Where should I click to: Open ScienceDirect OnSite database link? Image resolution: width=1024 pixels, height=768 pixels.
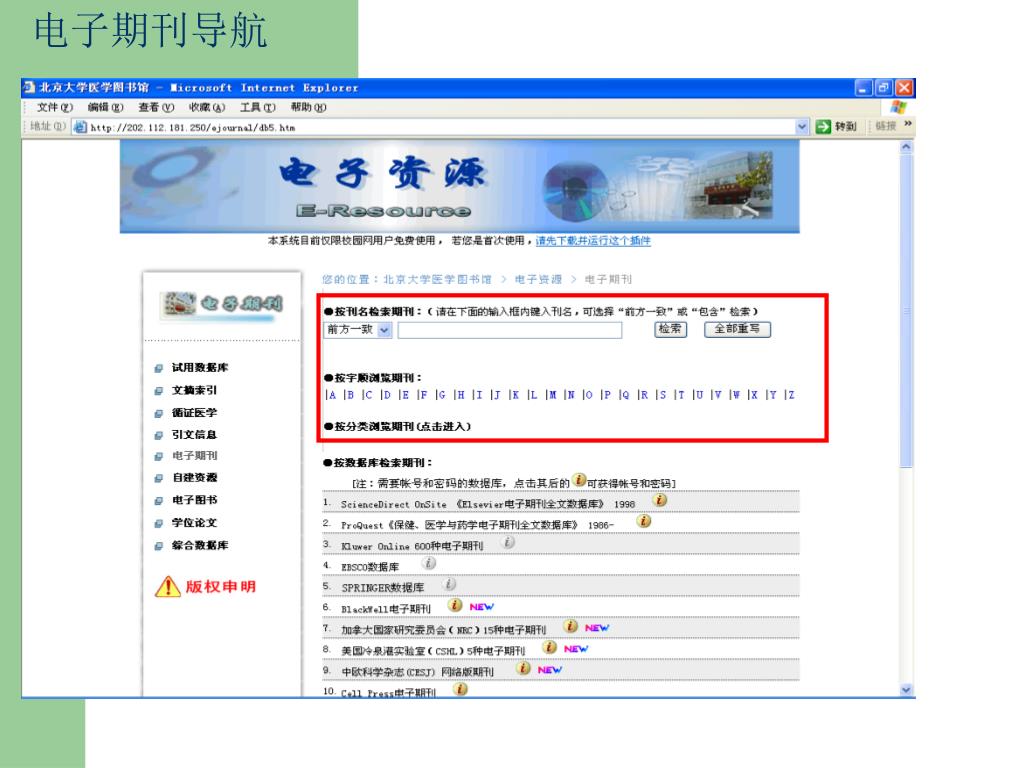(x=488, y=504)
